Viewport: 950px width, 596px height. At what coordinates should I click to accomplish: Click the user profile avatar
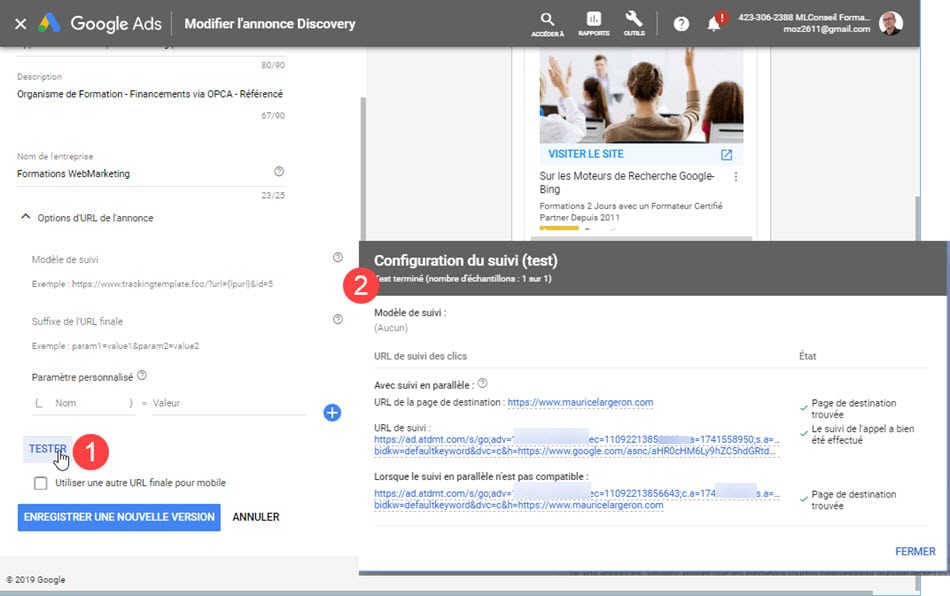[x=890, y=22]
